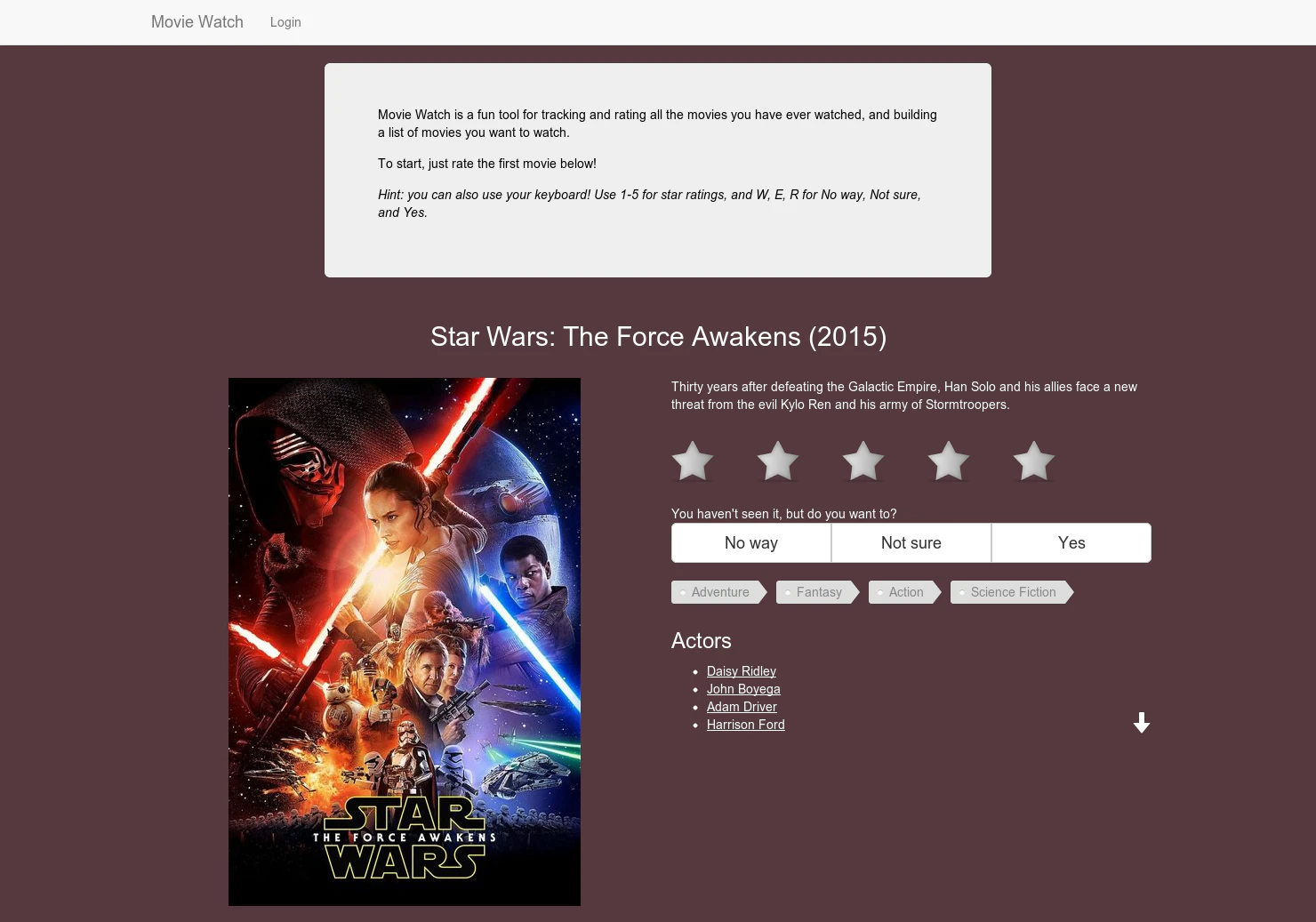Image resolution: width=1316 pixels, height=922 pixels.
Task: Rate the movie five stars
Action: tap(1034, 461)
